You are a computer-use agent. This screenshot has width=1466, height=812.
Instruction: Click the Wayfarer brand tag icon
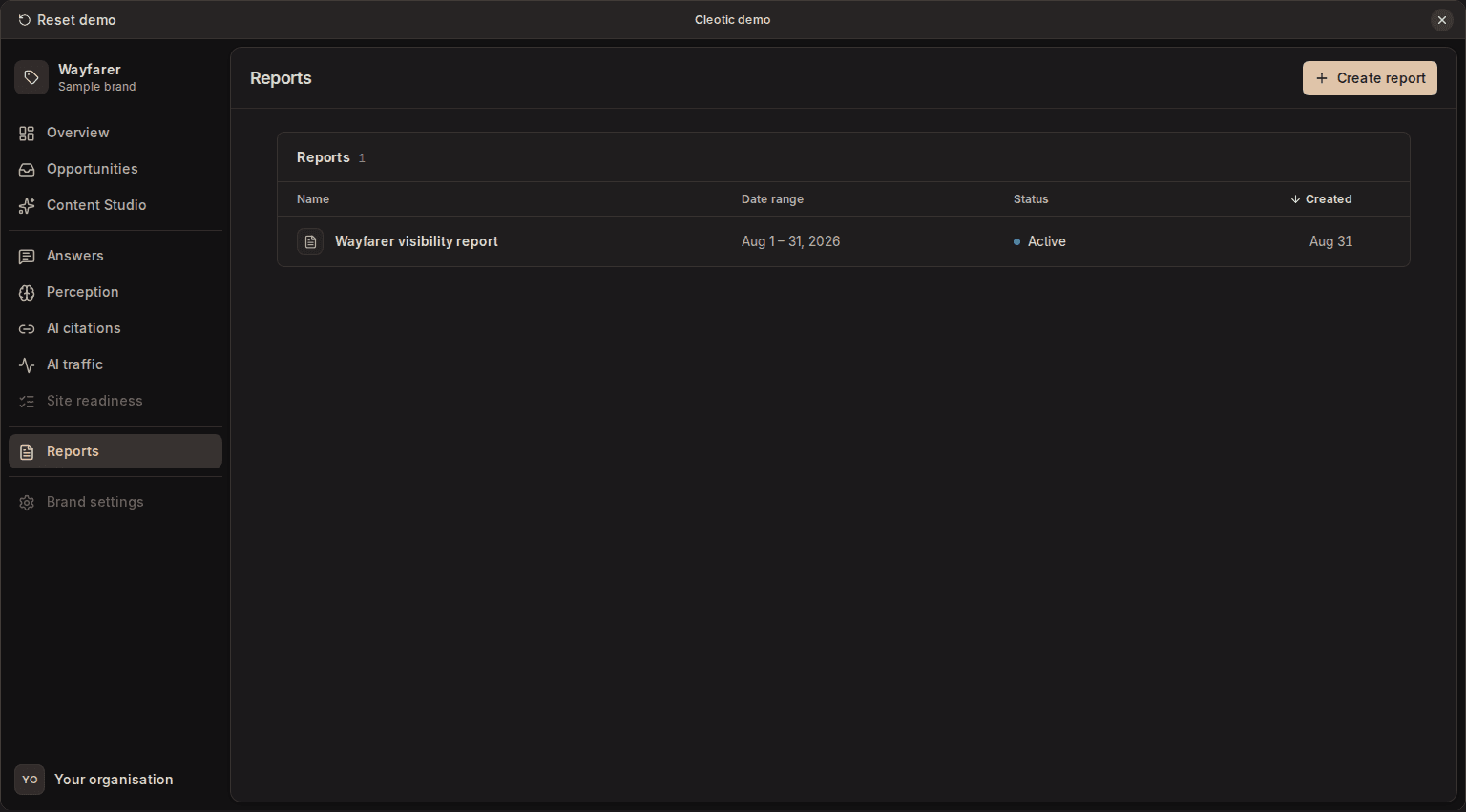click(31, 77)
